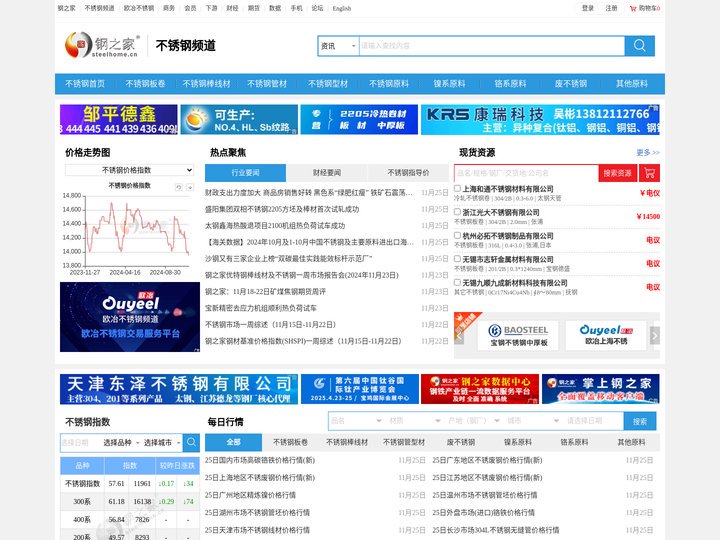Click the 选择日期 field under 不锈钢指数
The height and width of the screenshot is (540, 720).
[80, 443]
